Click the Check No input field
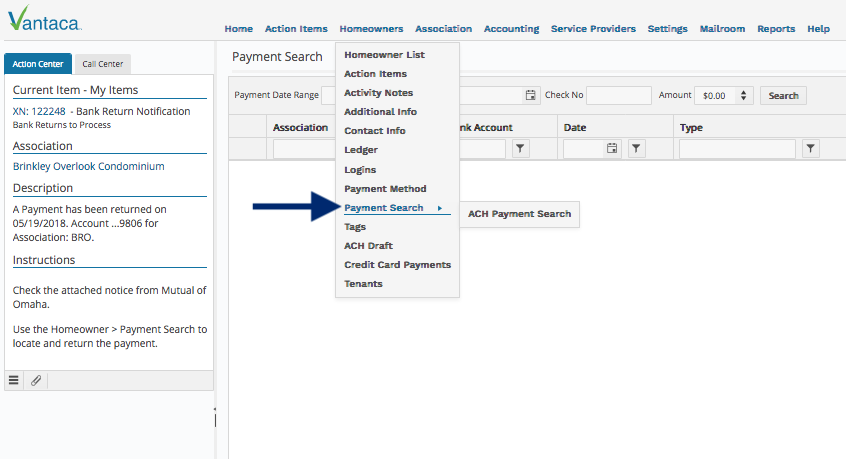 pos(619,95)
